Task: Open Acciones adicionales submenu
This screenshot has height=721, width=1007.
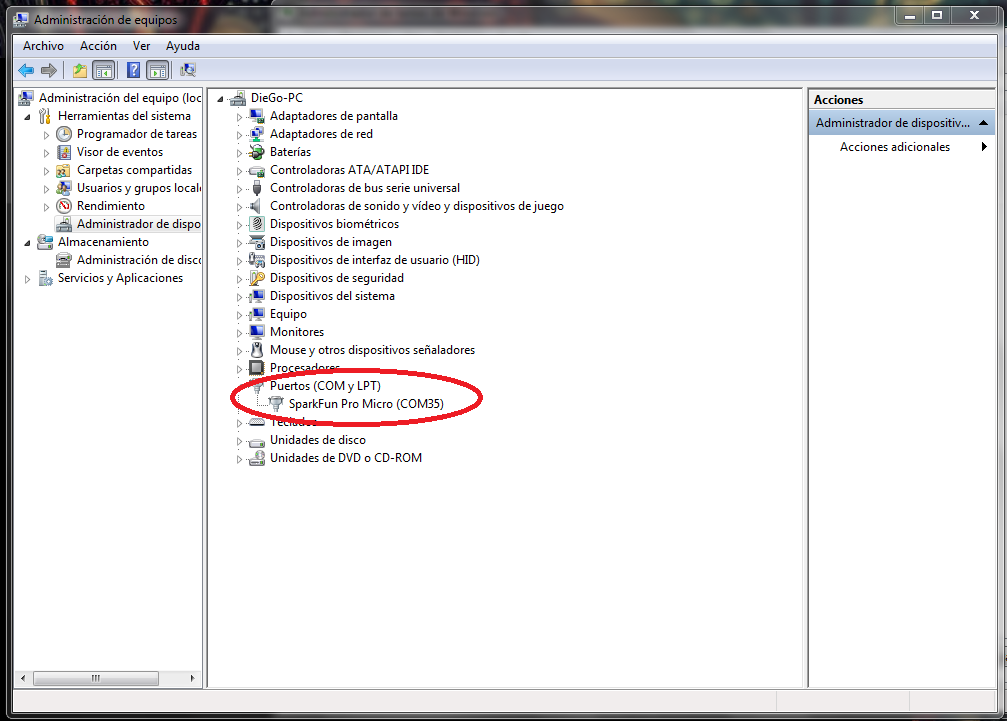Action: point(902,147)
